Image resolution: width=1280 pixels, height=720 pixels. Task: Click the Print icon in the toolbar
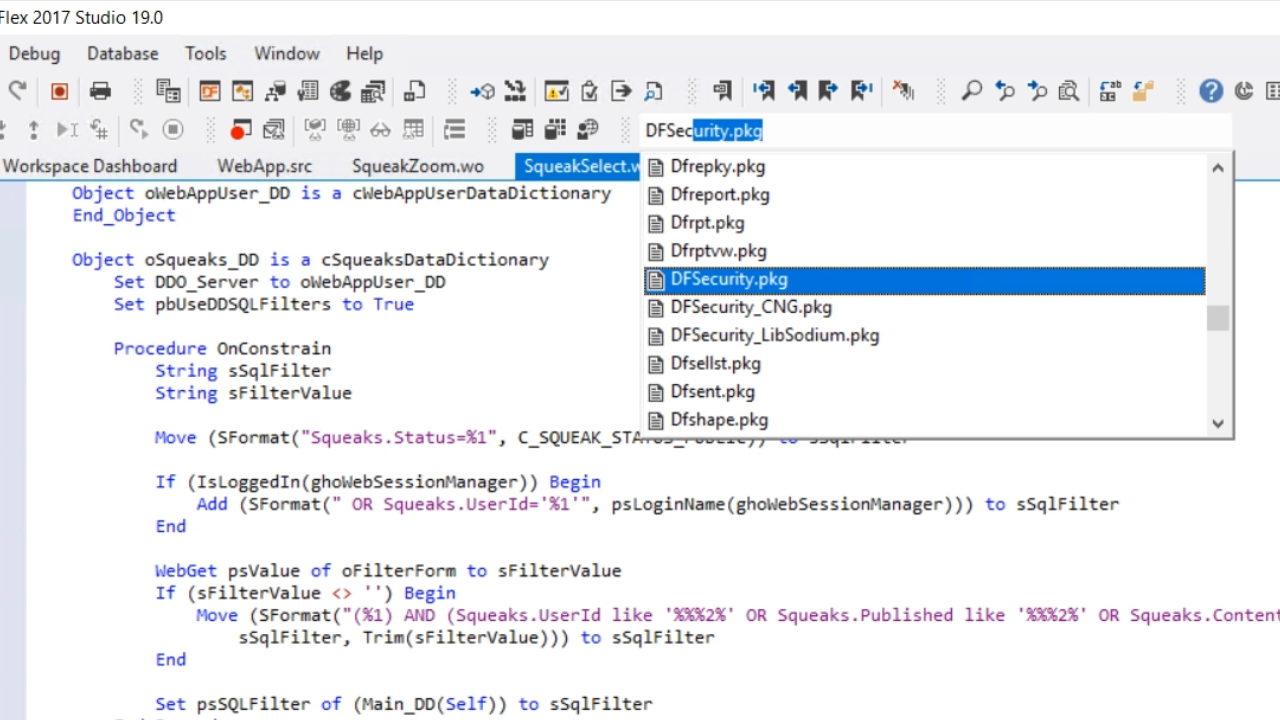click(100, 92)
